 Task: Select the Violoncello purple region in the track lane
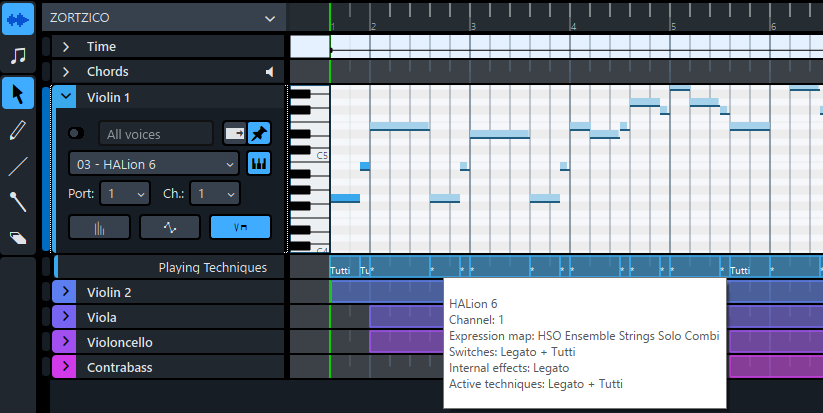(x=406, y=342)
